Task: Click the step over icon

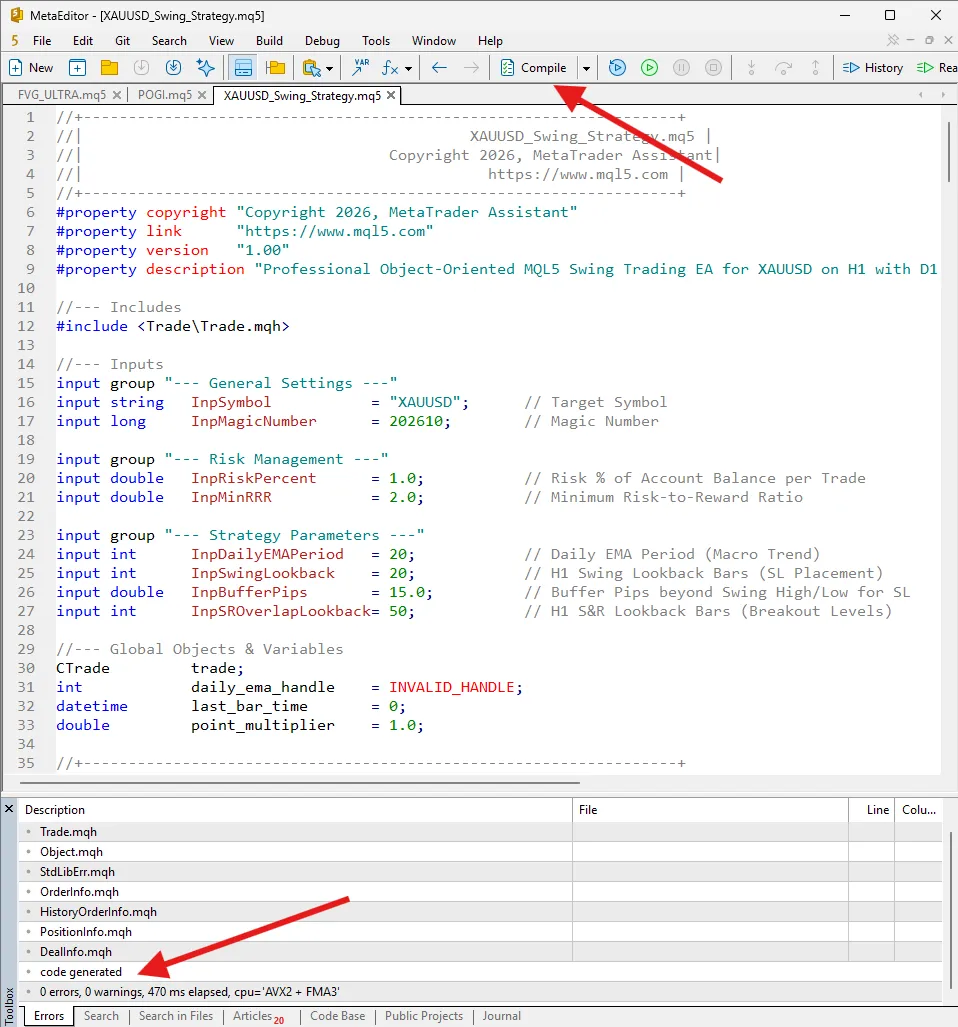Action: point(783,67)
